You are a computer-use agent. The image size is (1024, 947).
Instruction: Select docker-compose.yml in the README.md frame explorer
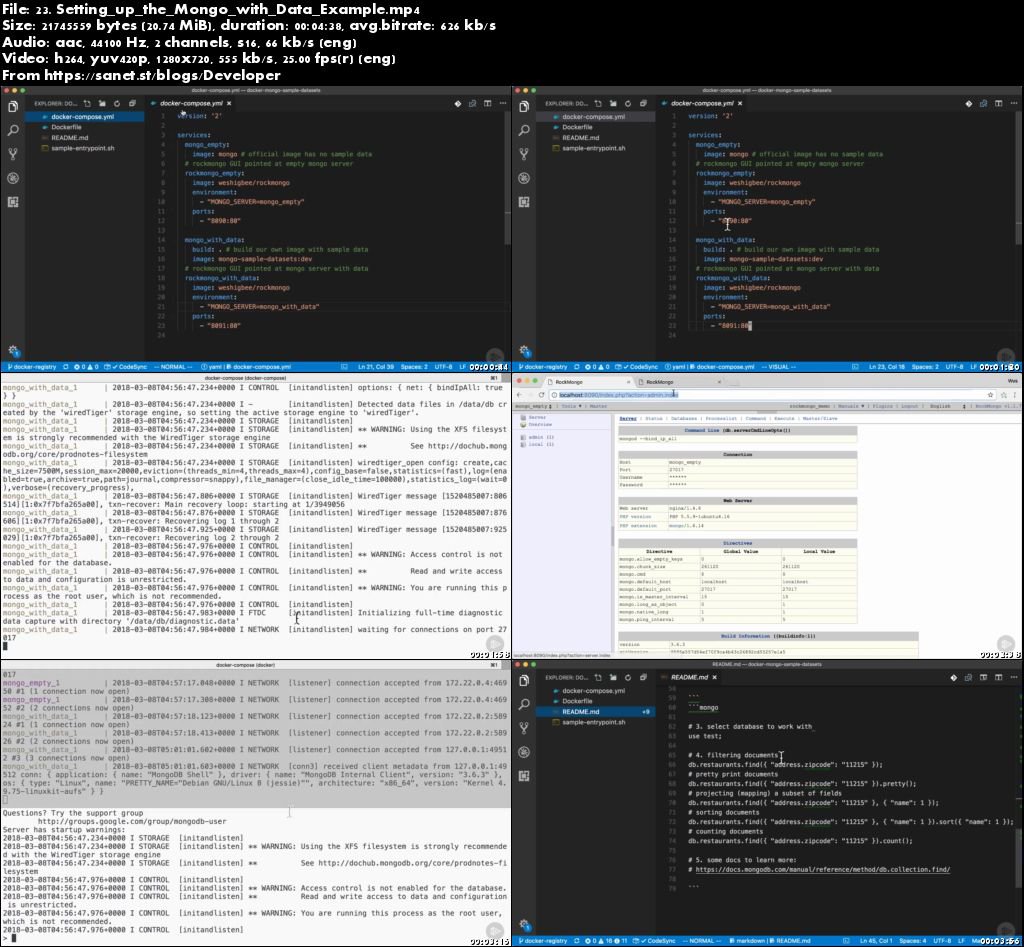596,691
